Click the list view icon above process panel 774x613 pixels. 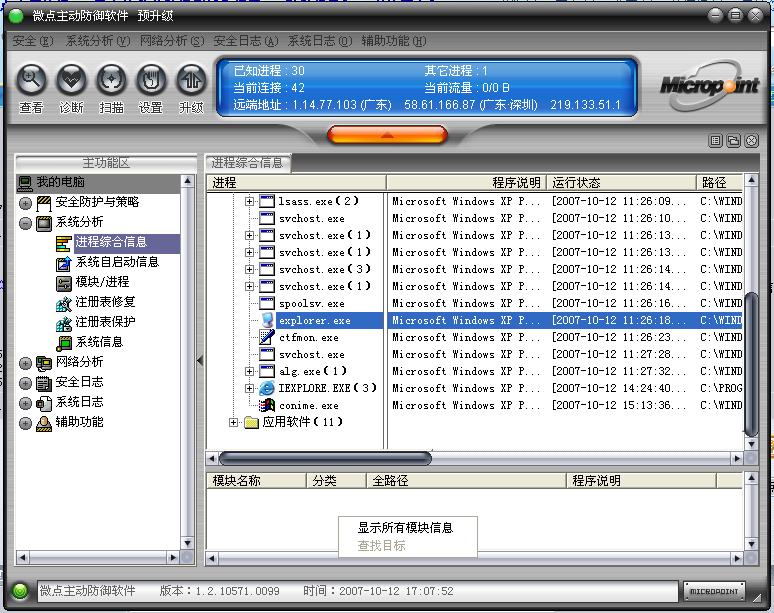pos(715,141)
